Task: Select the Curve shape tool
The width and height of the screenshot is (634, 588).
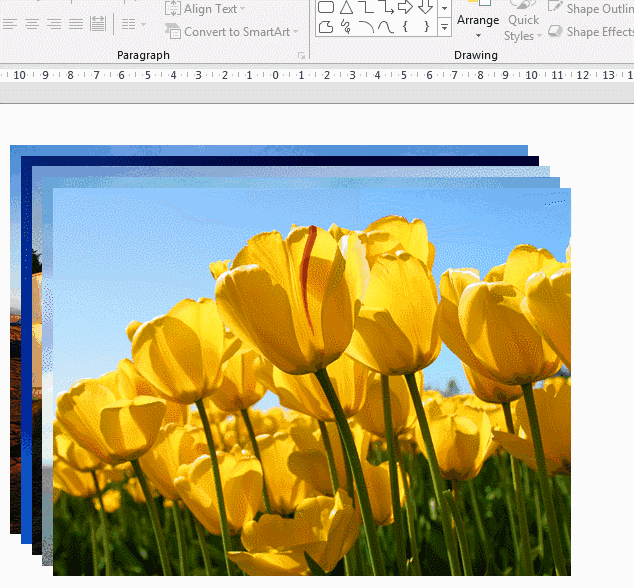Action: (x=386, y=27)
